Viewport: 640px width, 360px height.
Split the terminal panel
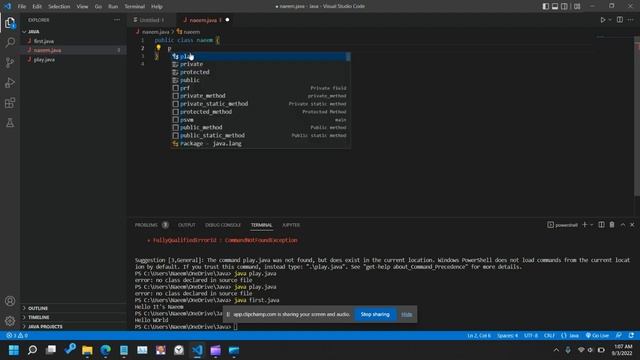601,224
